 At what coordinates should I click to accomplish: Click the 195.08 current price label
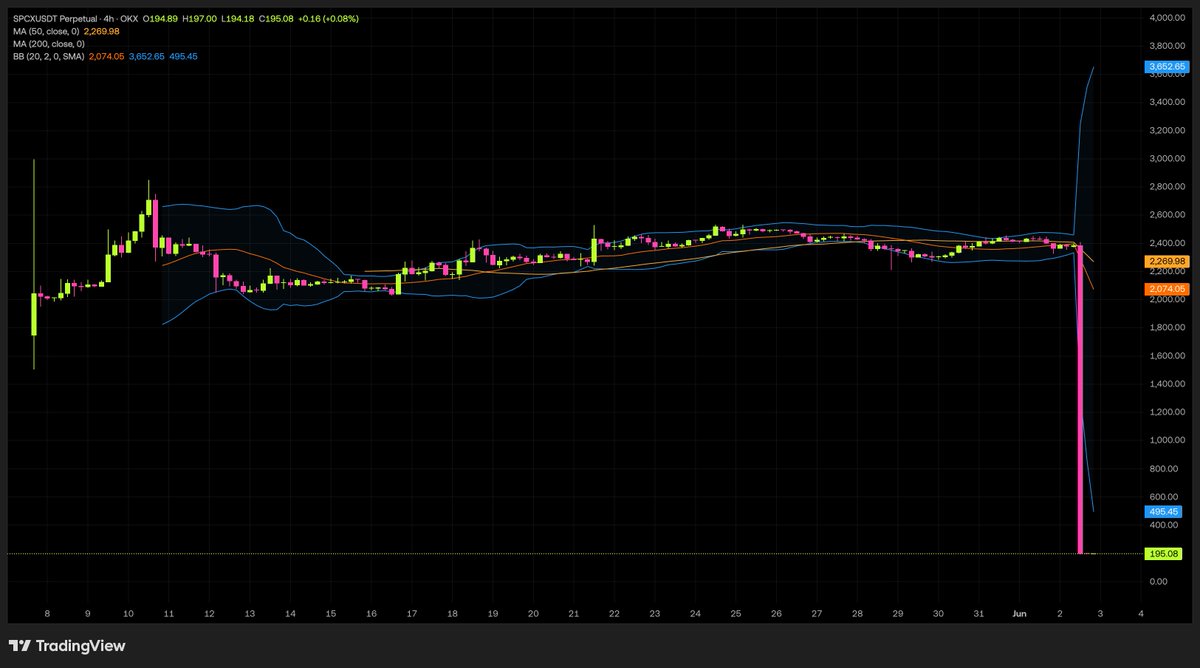[1163, 553]
